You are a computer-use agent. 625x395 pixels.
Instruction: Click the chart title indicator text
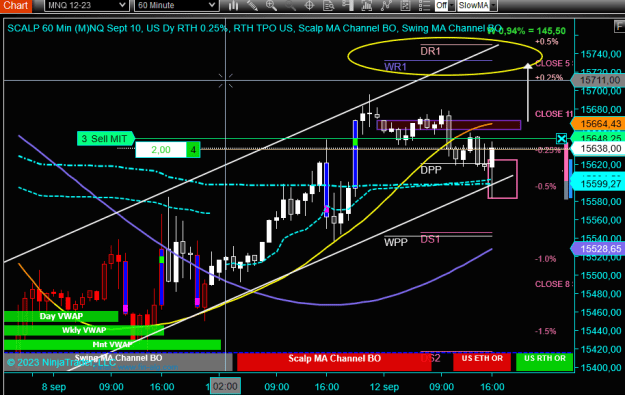coord(254,28)
